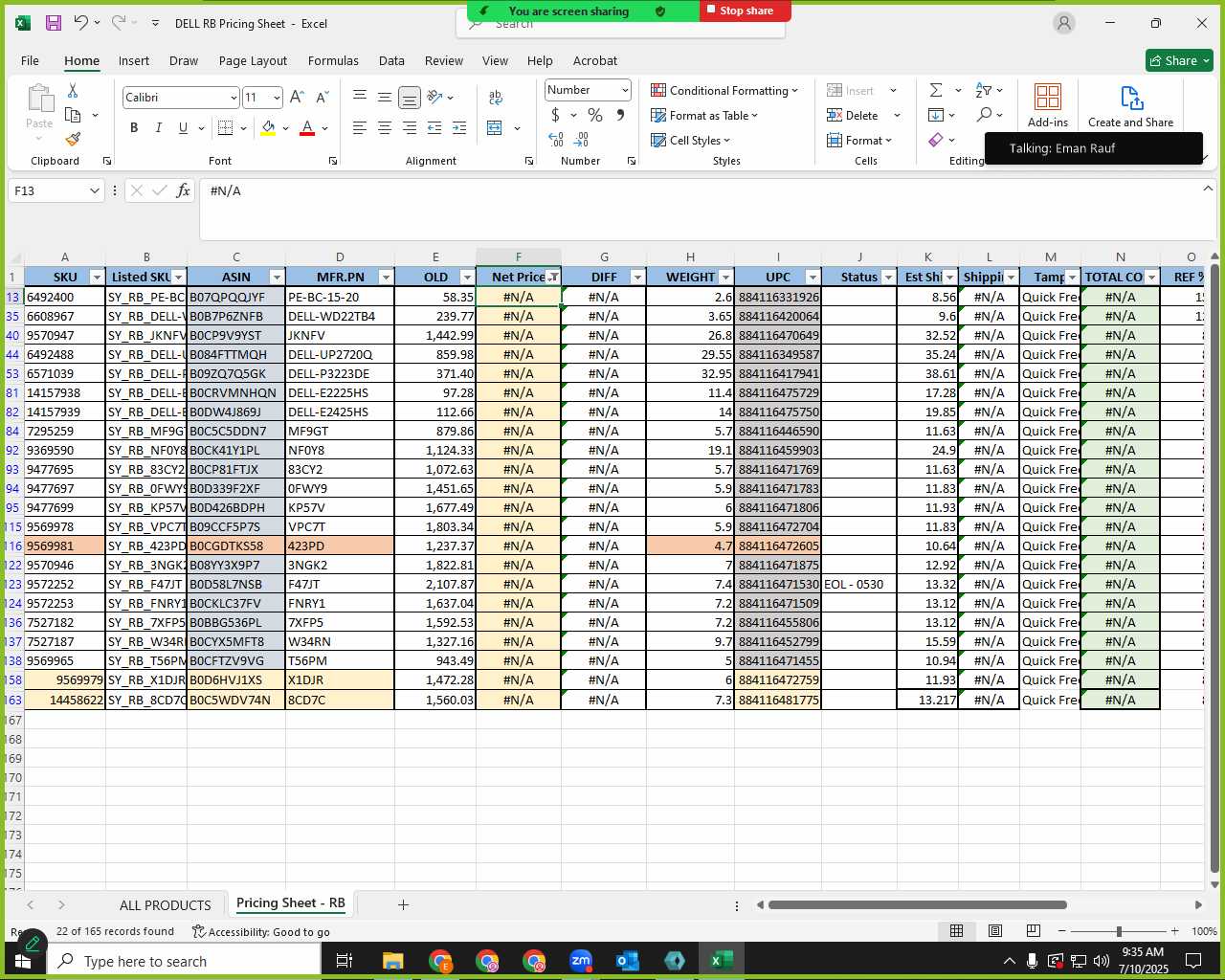
Task: Open the Net Price filtered column dropdown
Action: (x=553, y=278)
